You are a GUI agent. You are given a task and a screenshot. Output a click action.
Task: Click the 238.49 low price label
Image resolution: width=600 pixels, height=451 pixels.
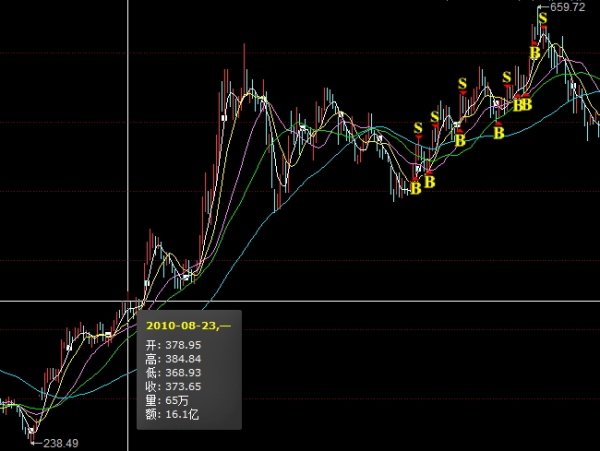pos(61,443)
